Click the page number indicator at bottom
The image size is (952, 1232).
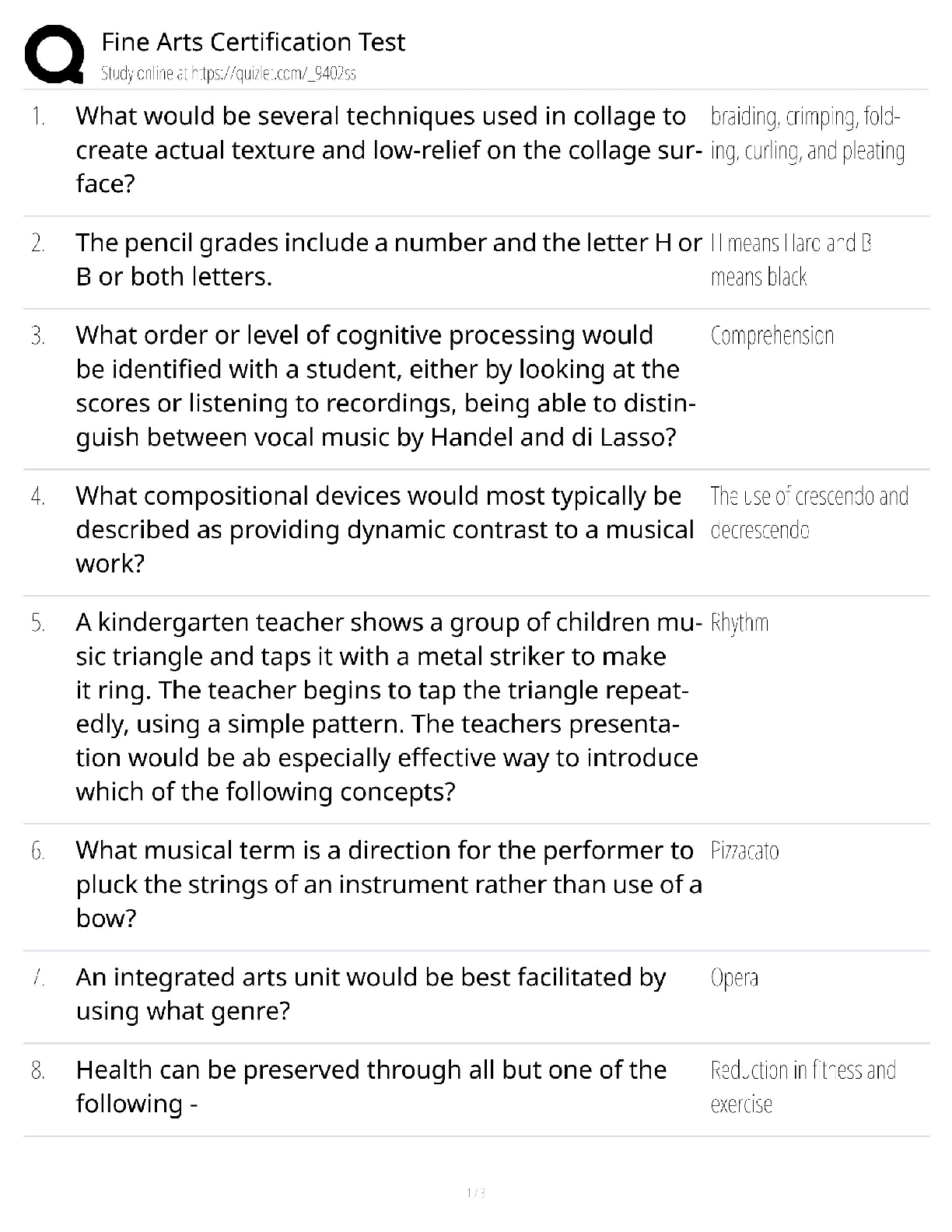tap(476, 1192)
